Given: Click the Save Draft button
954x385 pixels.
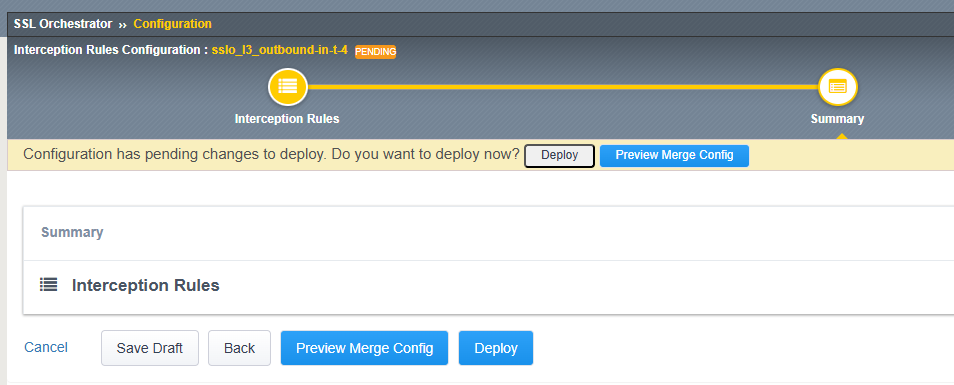Looking at the screenshot, I should [150, 348].
